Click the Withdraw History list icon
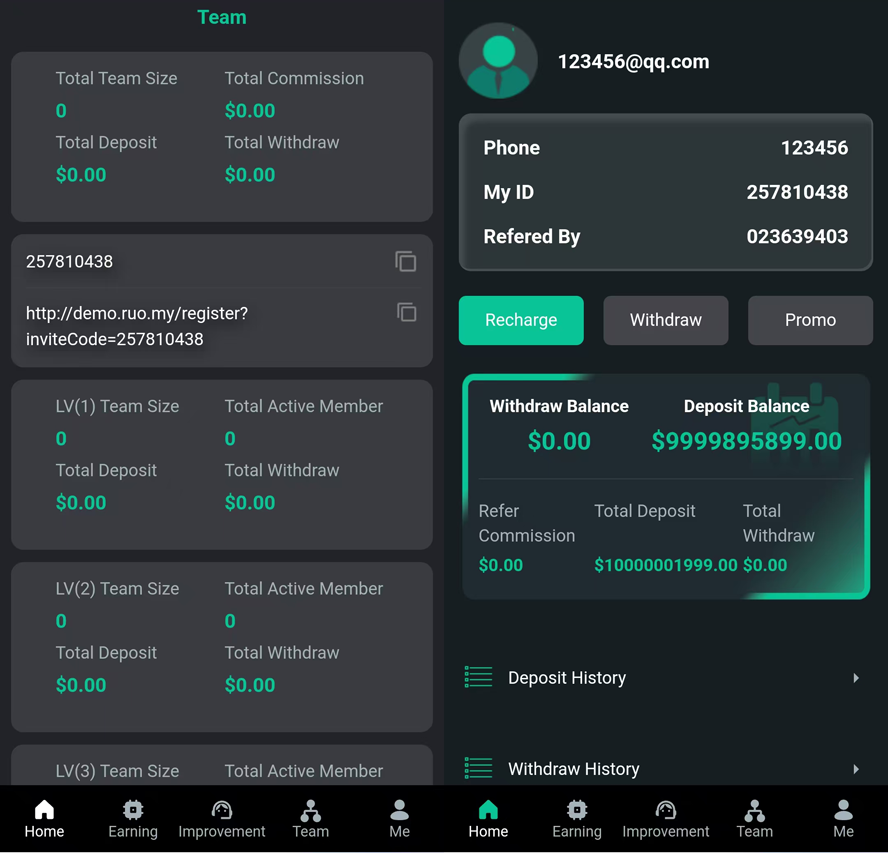This screenshot has width=888, height=853. (x=479, y=768)
